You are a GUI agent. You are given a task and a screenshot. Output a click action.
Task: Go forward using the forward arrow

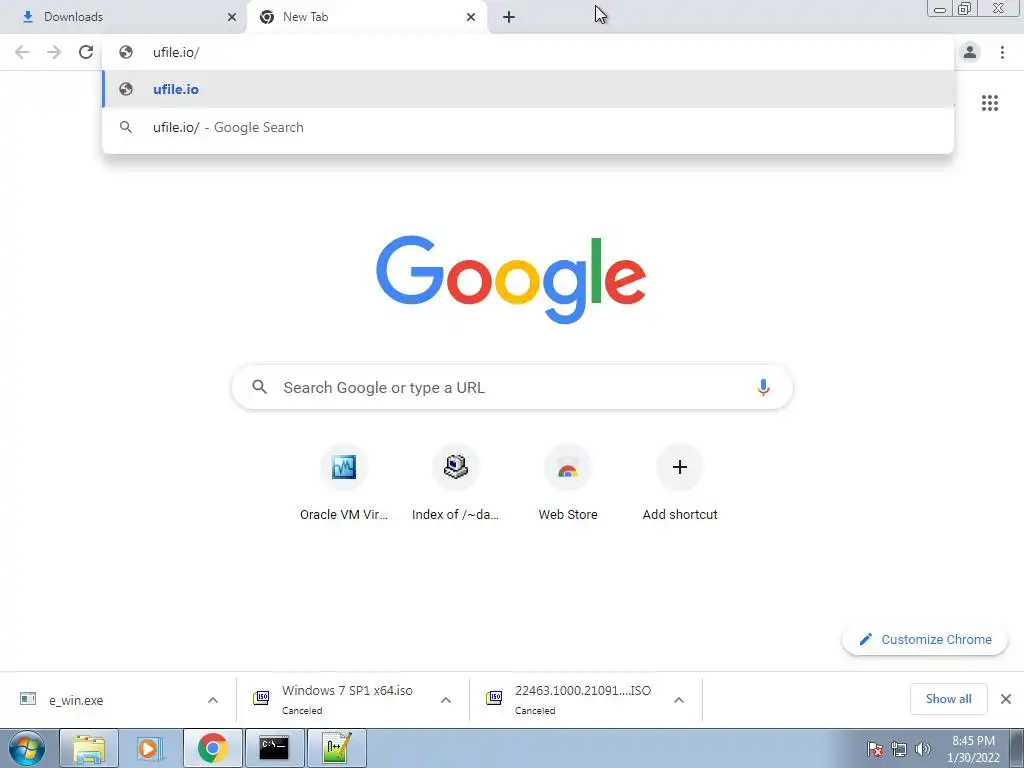[54, 52]
